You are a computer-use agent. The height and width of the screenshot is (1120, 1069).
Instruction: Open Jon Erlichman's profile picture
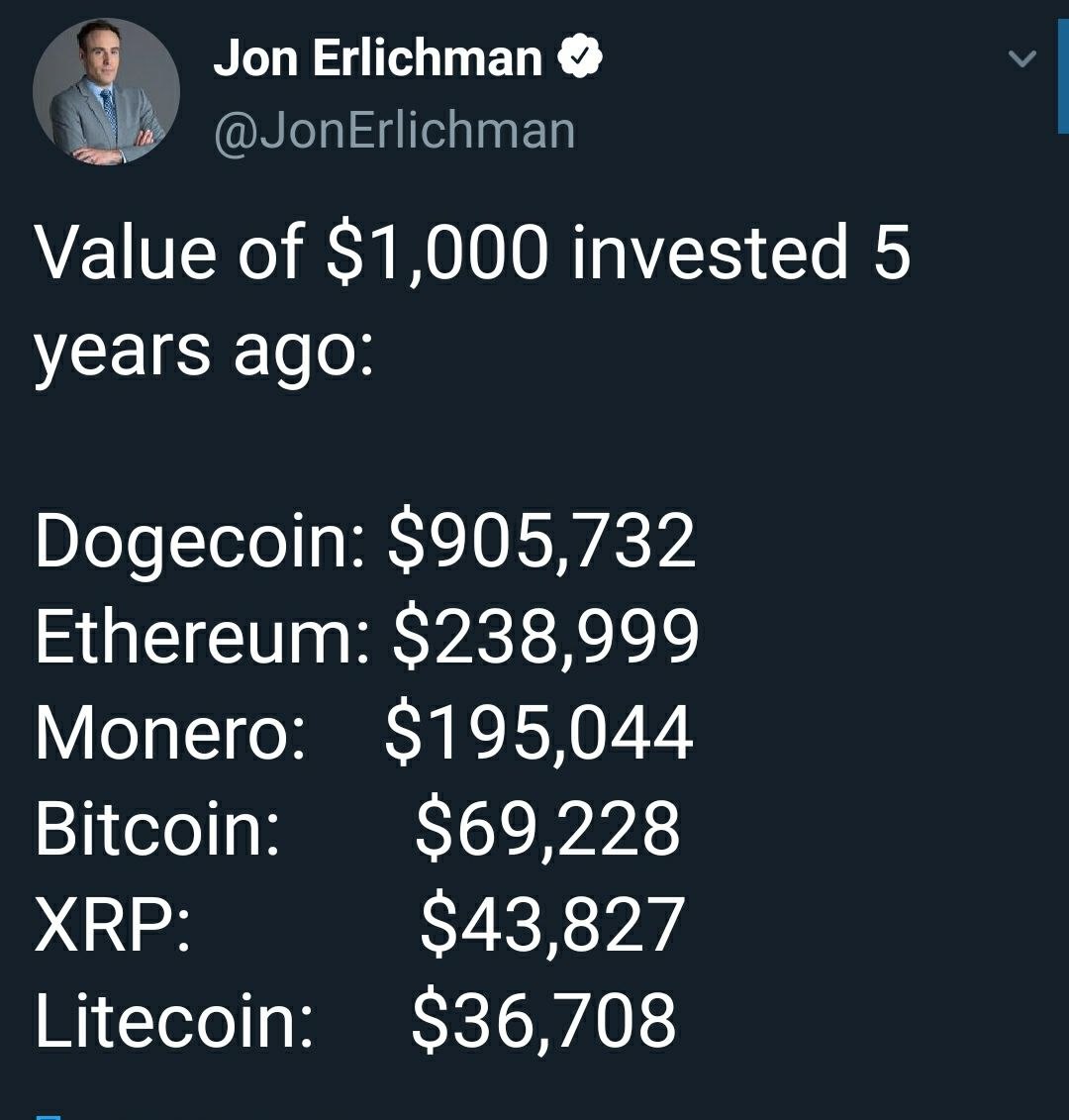click(x=106, y=92)
